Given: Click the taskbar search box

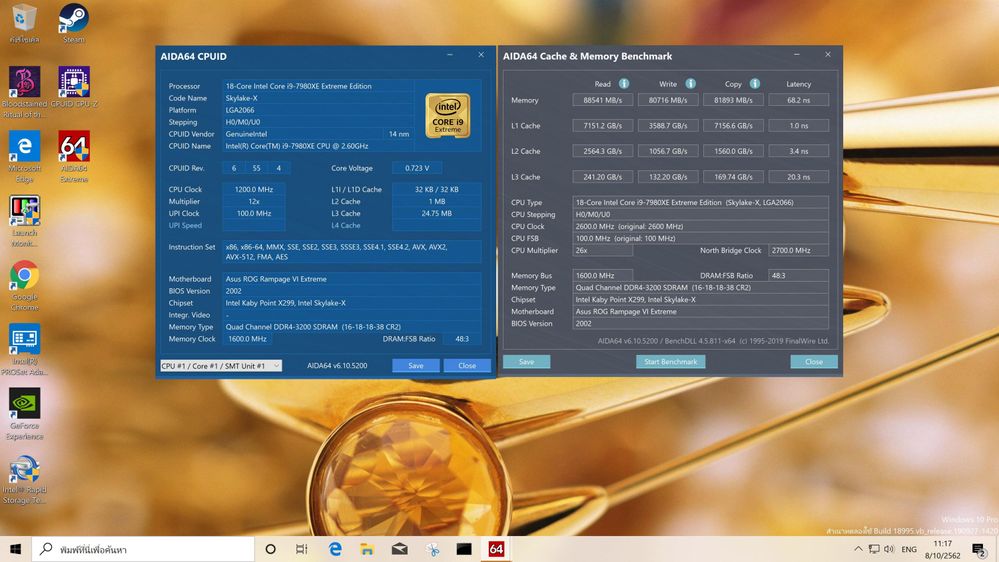Looking at the screenshot, I should (143, 549).
